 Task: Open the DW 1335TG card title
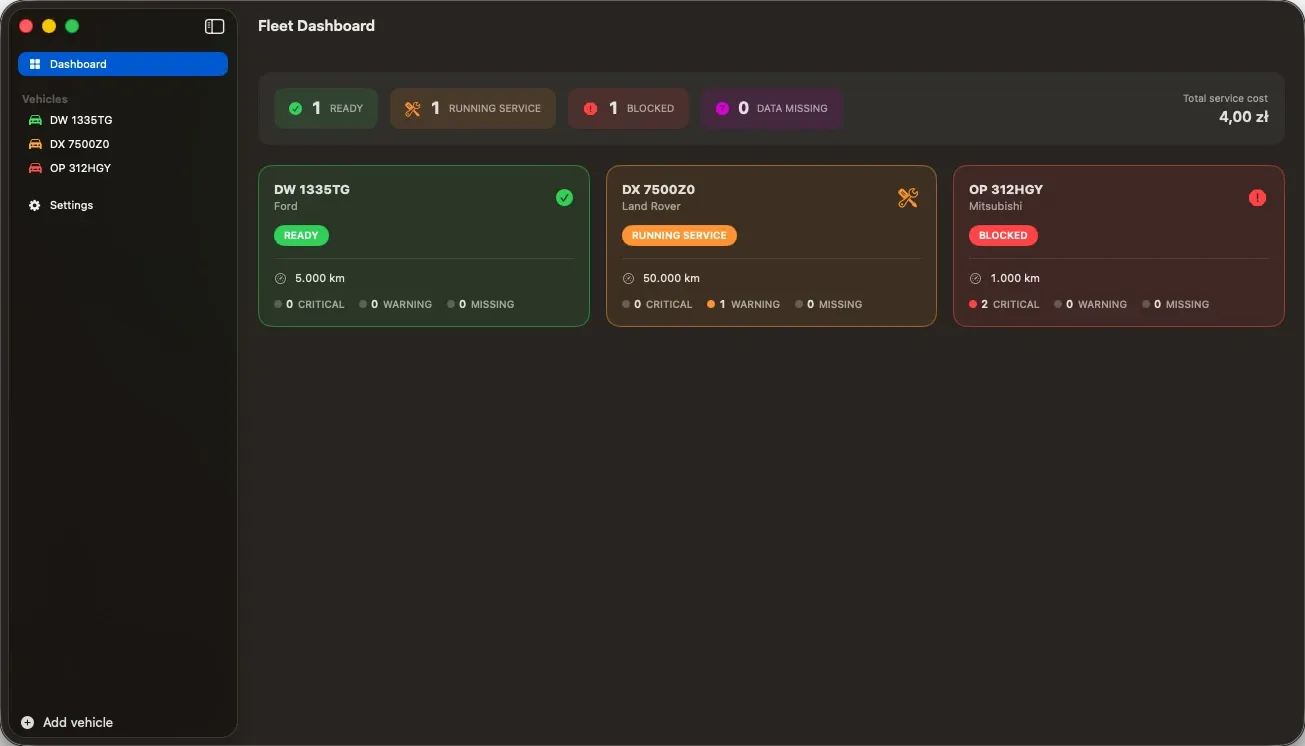[312, 189]
